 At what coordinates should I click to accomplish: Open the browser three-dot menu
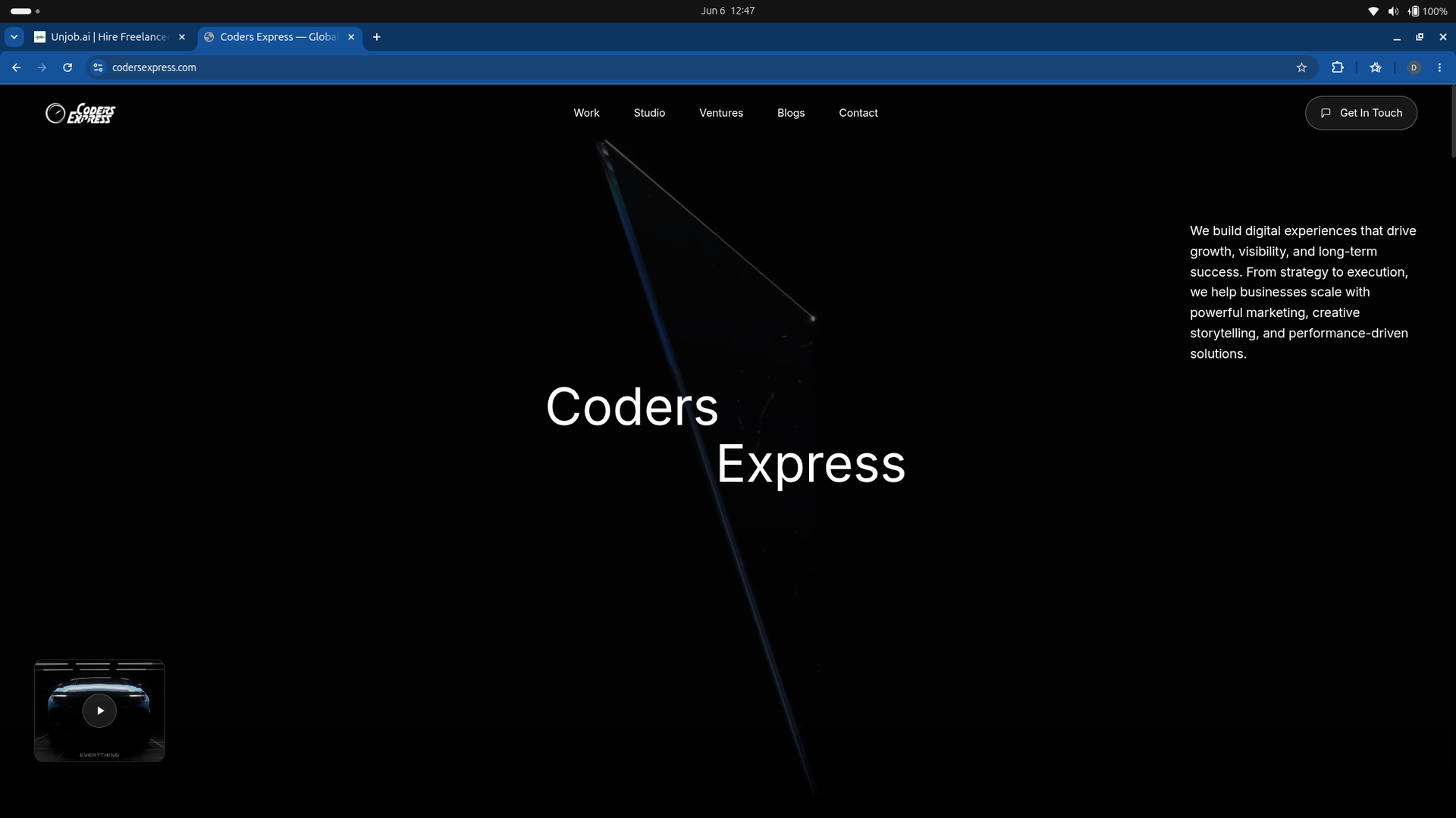1439,67
